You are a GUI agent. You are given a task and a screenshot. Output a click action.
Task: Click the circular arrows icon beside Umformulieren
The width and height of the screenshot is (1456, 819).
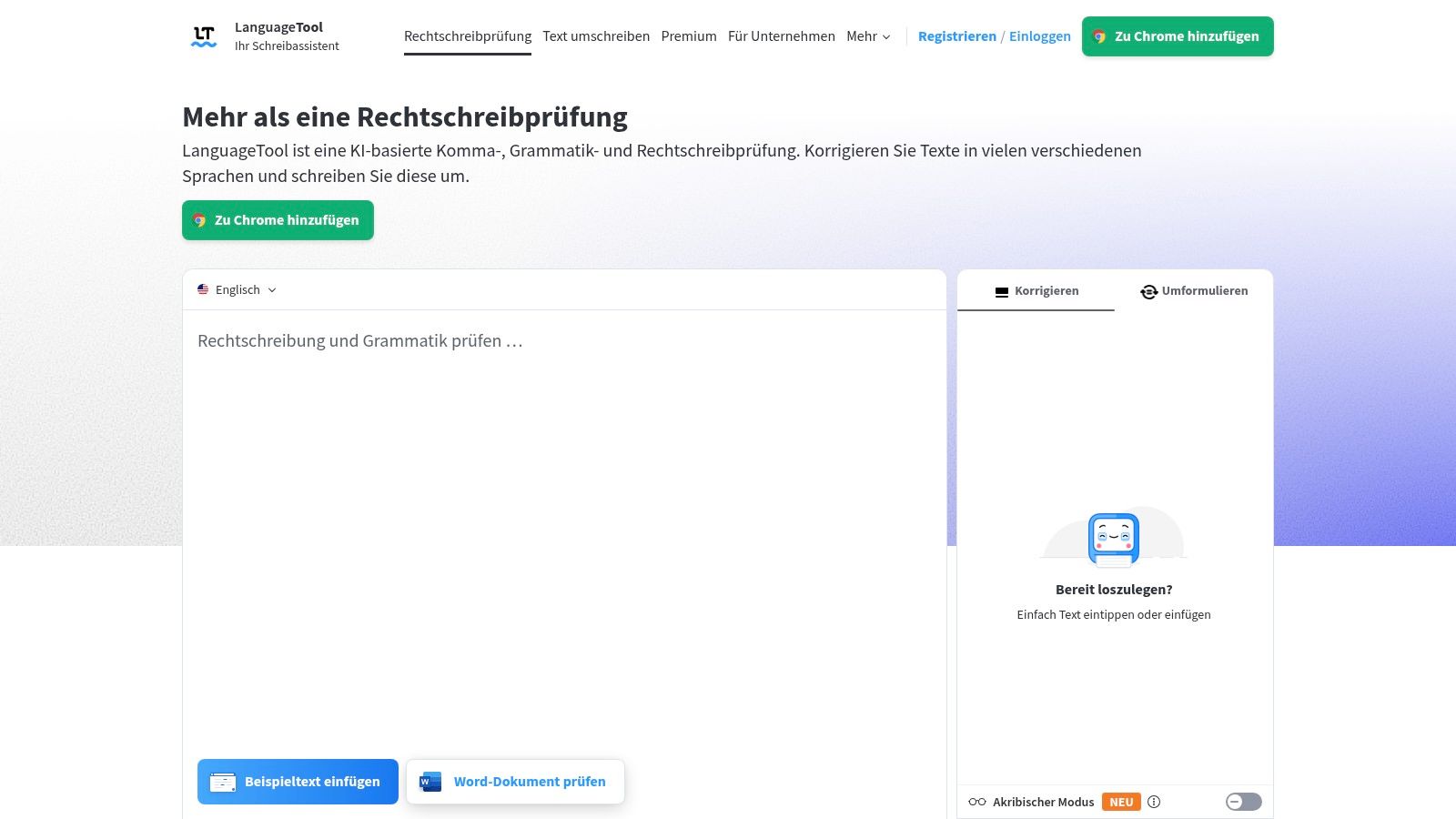click(1148, 291)
